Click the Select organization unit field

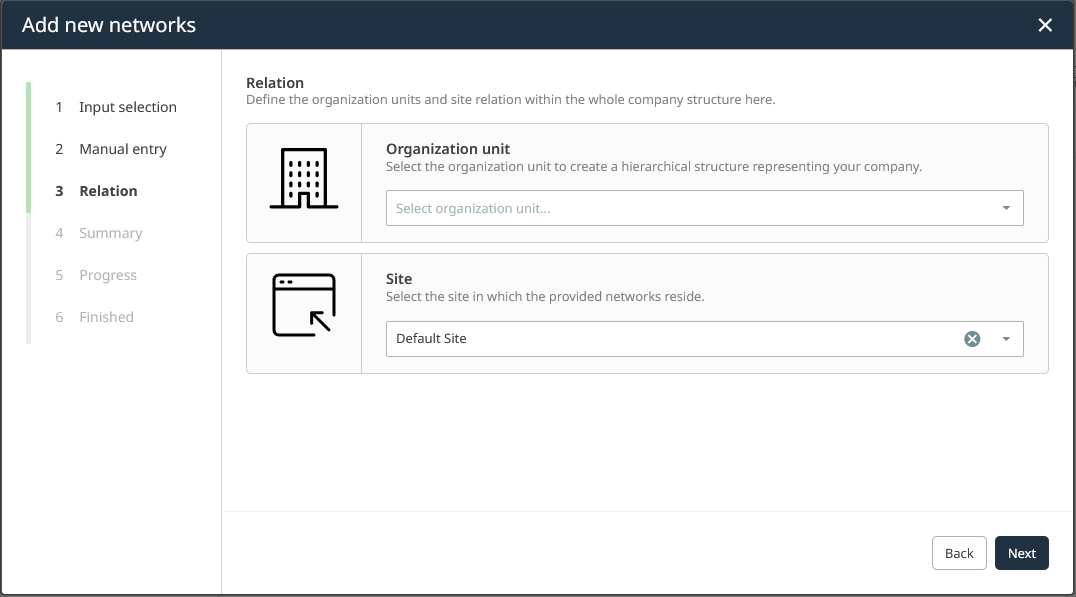point(690,208)
